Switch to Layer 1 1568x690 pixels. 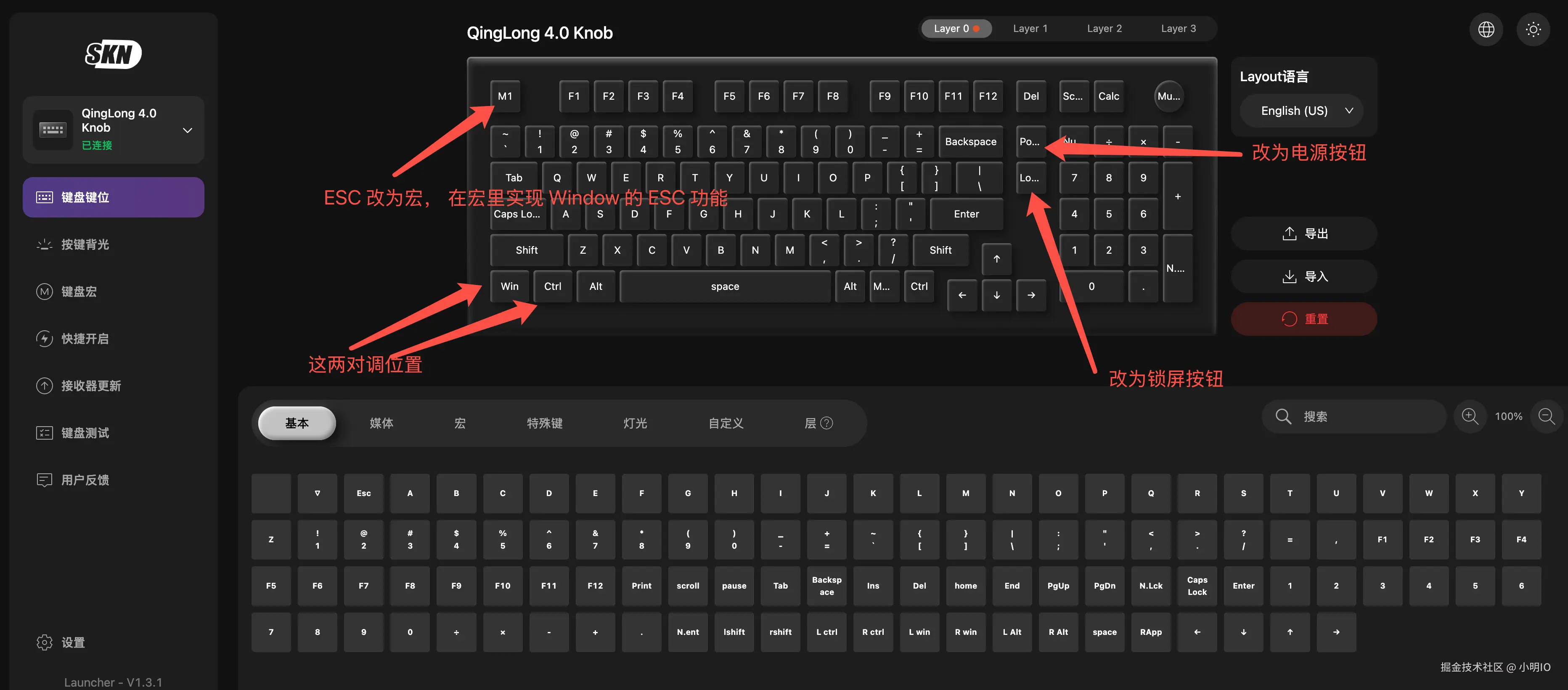pyautogui.click(x=1030, y=29)
